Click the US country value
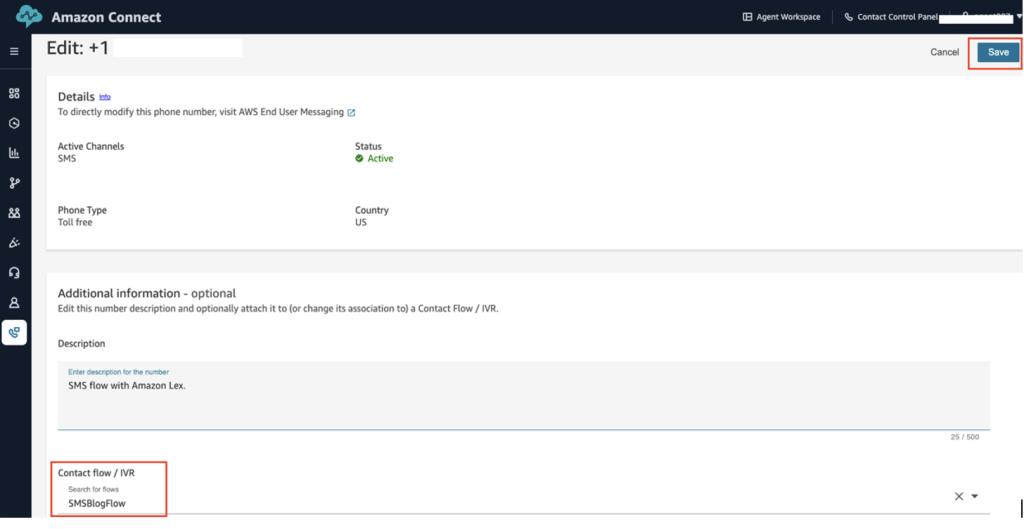Screen dimensions: 1024x529 click(x=361, y=223)
